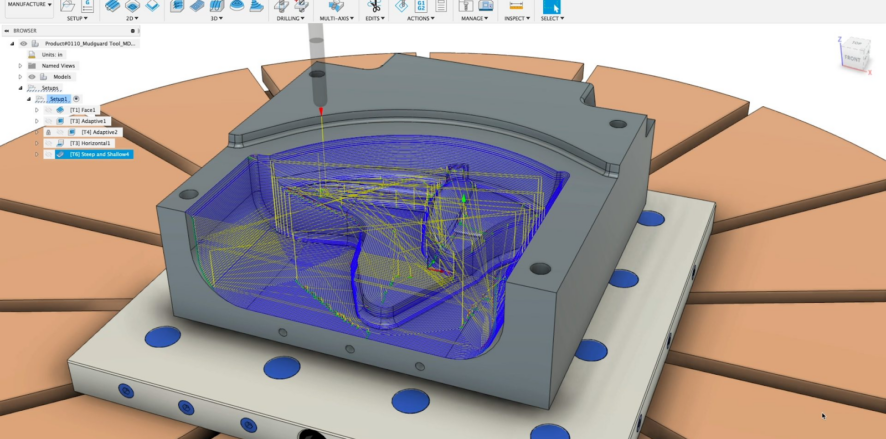Toggle visibility of the Face1 toolpath
The height and width of the screenshot is (439, 886).
click(x=48, y=110)
